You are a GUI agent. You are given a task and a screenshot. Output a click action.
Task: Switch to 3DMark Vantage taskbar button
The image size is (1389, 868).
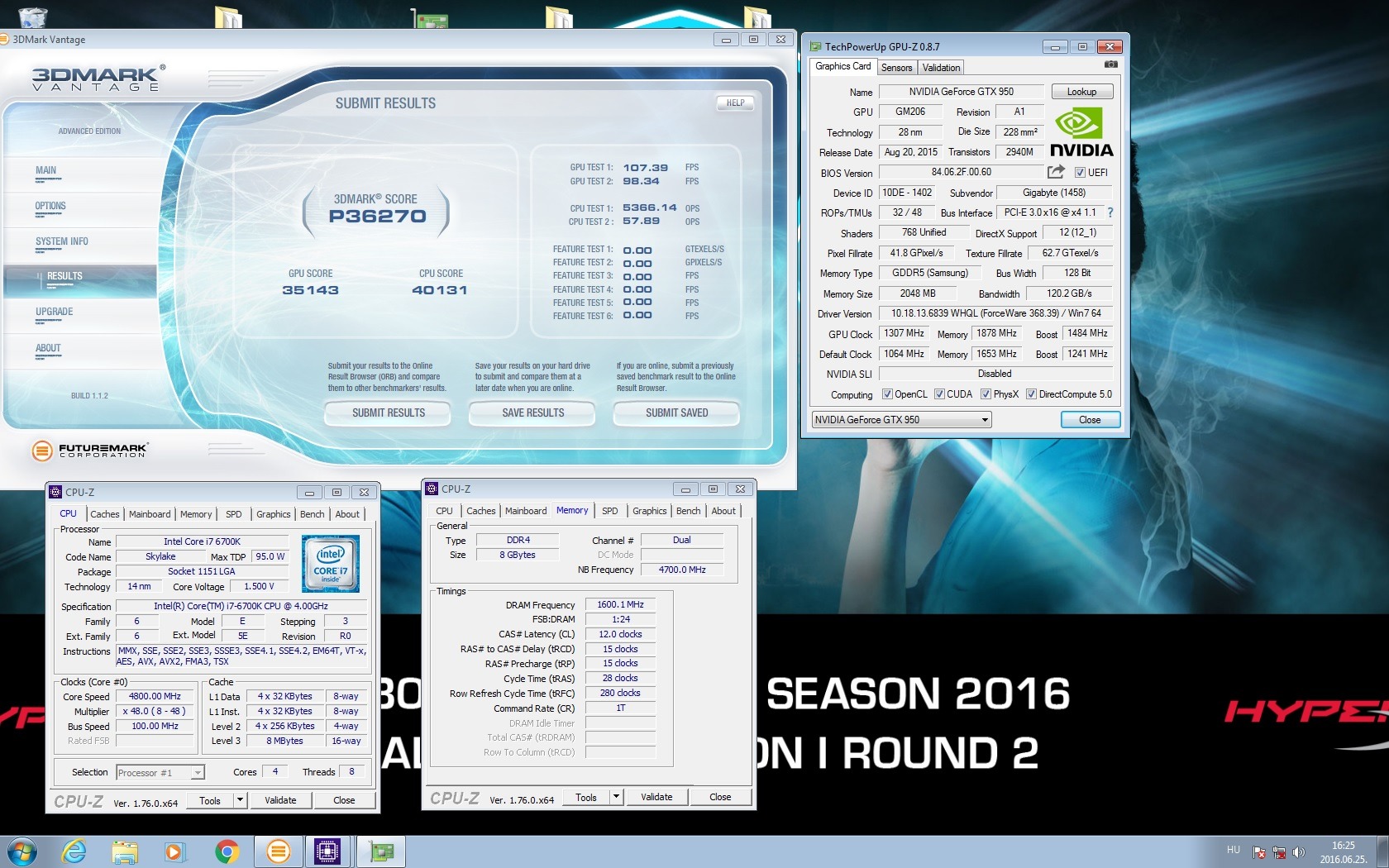click(279, 851)
